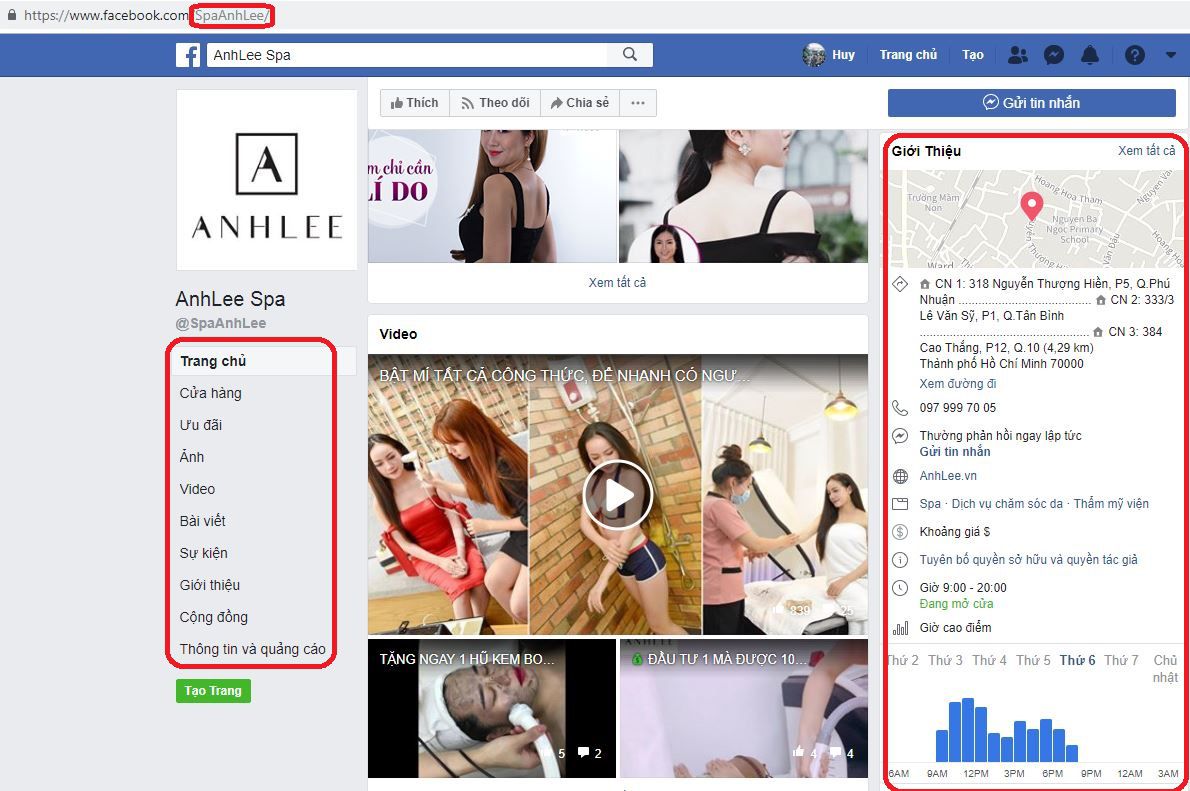Click Trang chủ in the top navigation
Viewport: 1190px width, 791px height.
(x=908, y=55)
